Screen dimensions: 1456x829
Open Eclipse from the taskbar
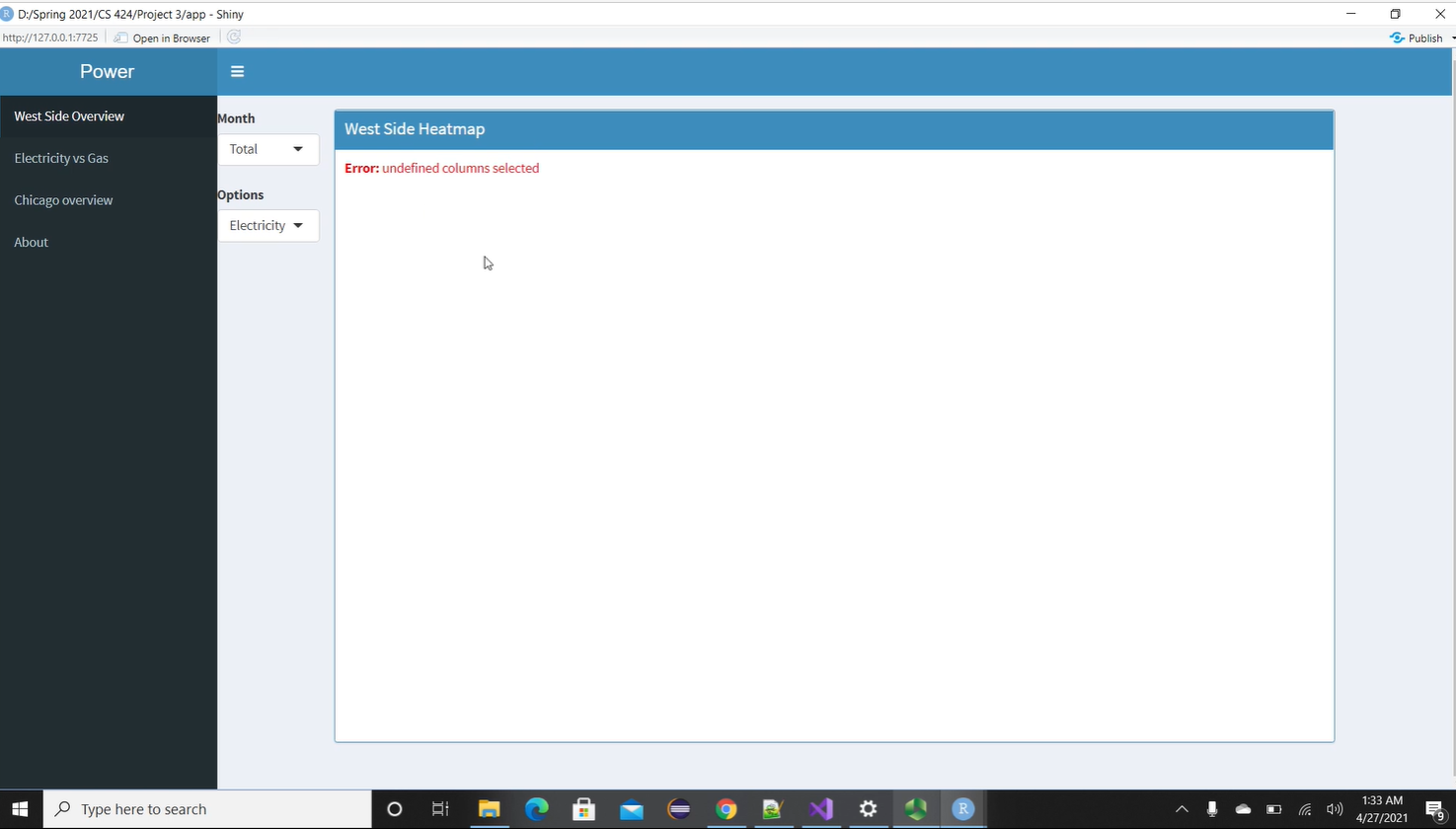click(x=679, y=809)
